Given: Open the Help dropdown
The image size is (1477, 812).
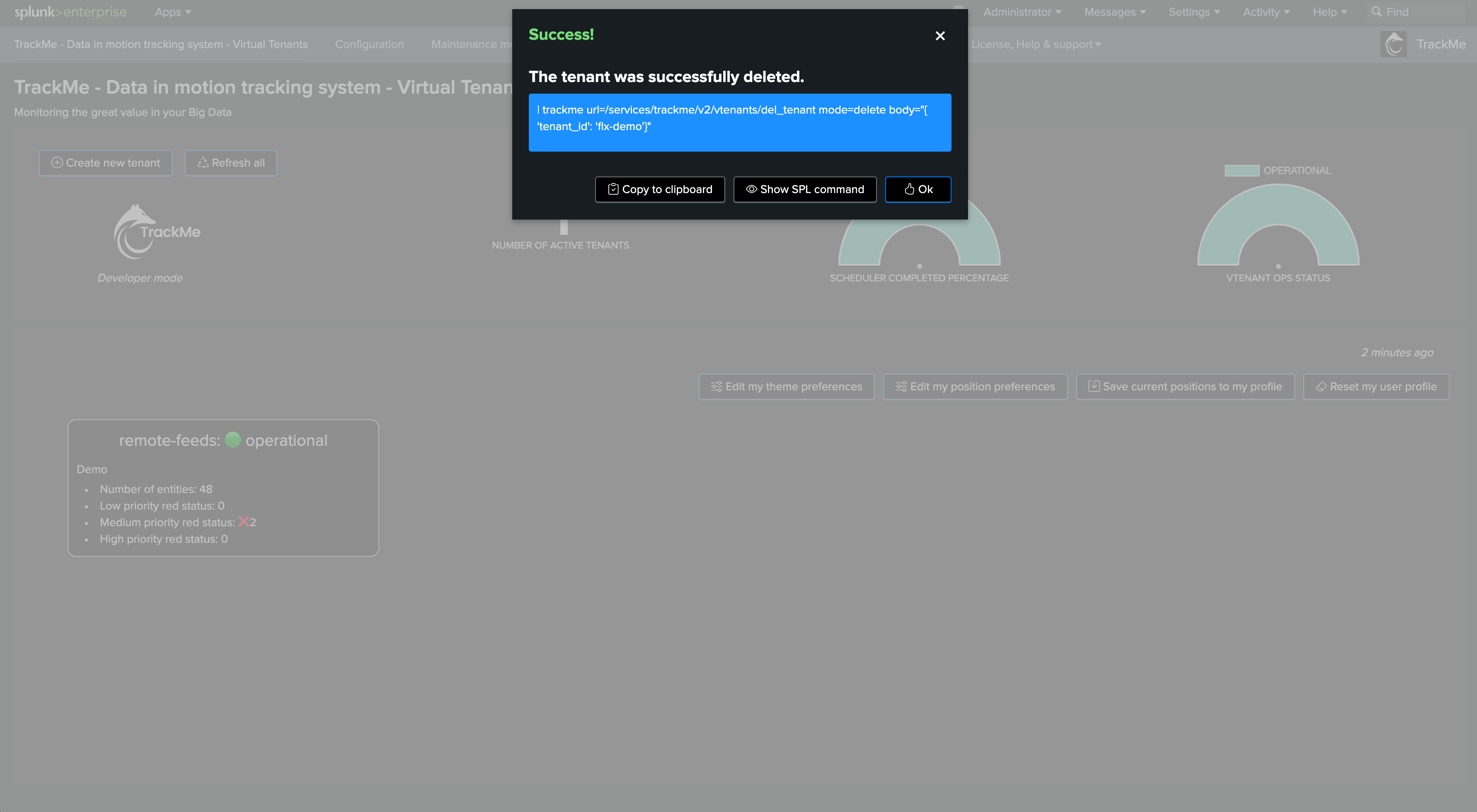Looking at the screenshot, I should pos(1329,12).
